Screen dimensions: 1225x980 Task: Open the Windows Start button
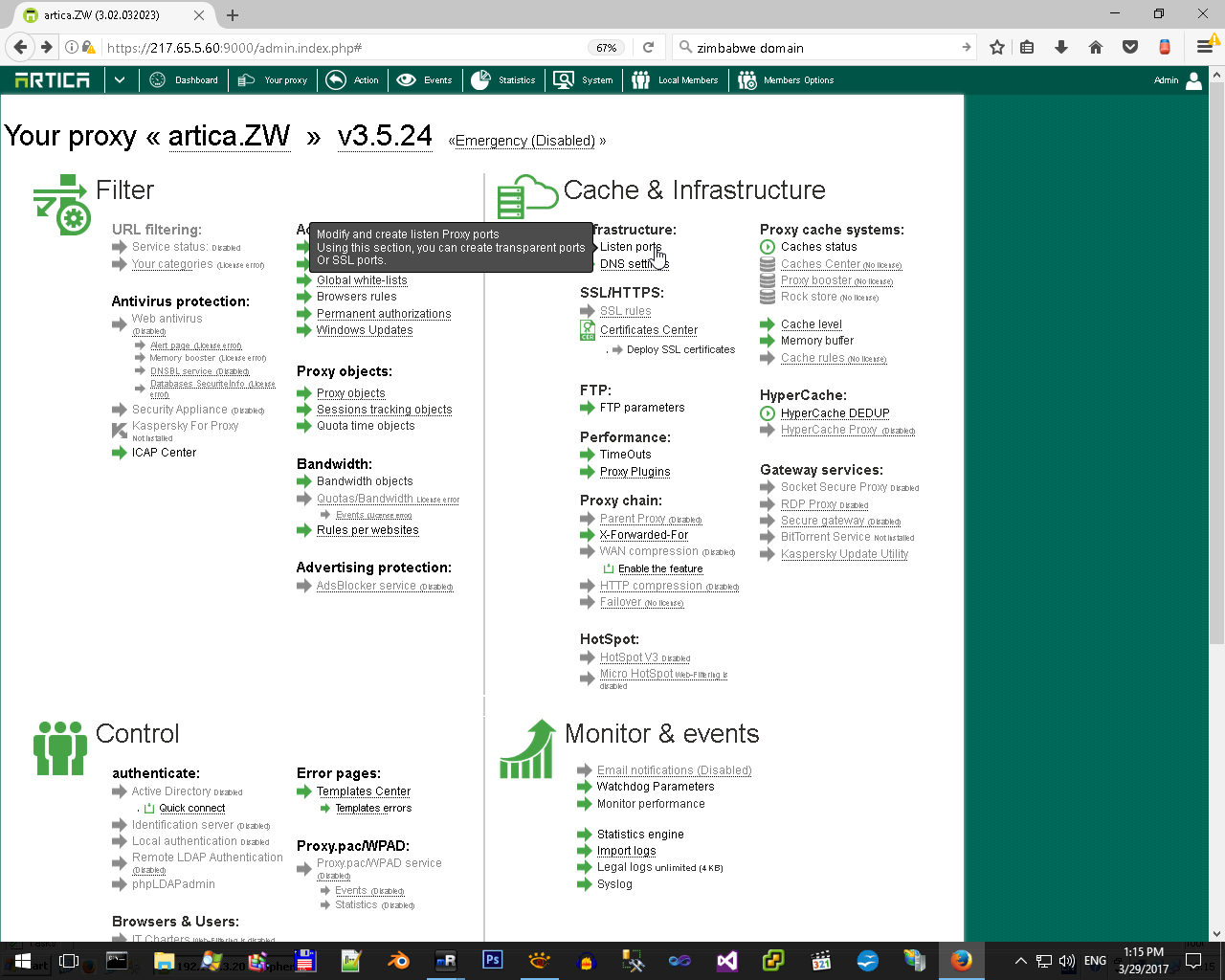23,961
